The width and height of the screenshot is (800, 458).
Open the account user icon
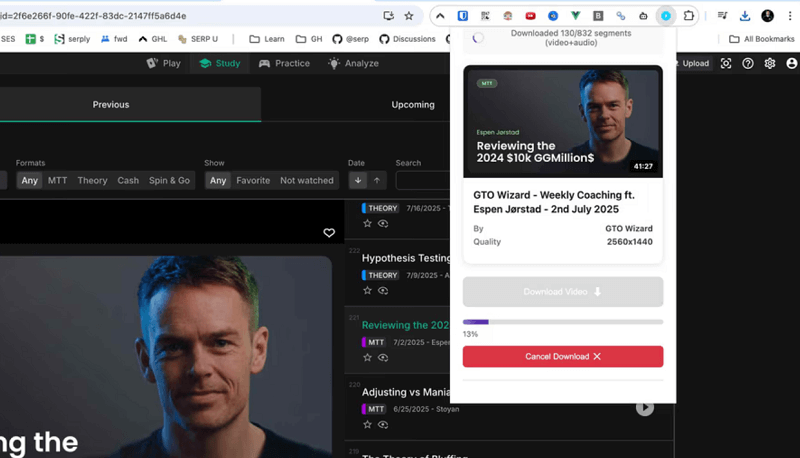point(791,63)
